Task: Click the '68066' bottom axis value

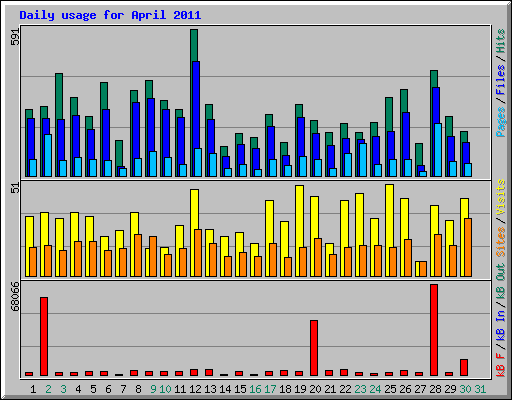Action: point(15,296)
